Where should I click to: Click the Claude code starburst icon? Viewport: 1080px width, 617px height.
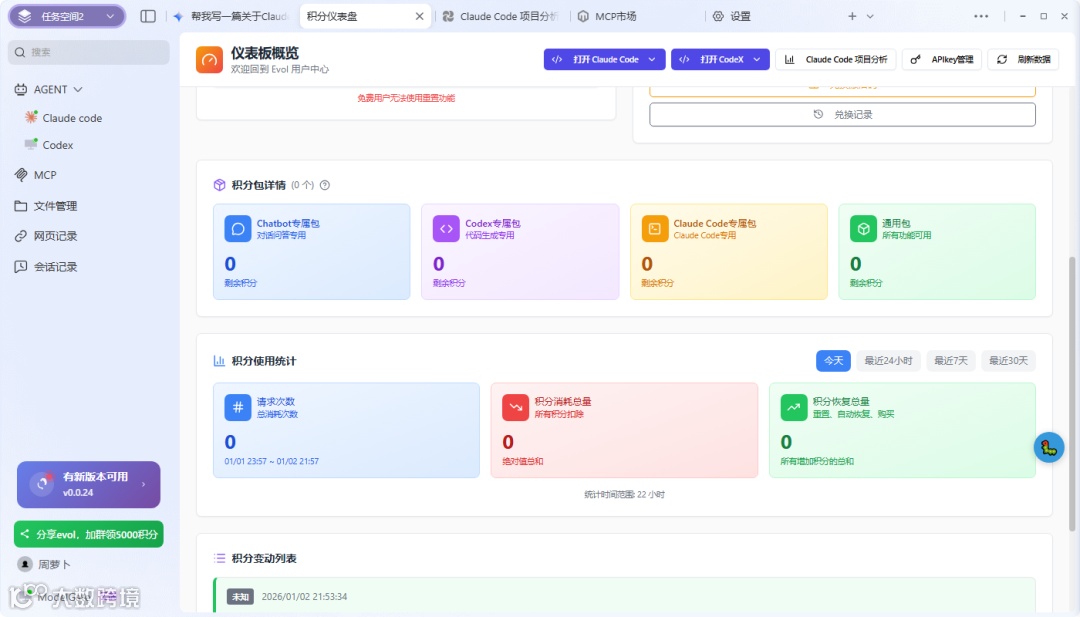pyautogui.click(x=31, y=117)
